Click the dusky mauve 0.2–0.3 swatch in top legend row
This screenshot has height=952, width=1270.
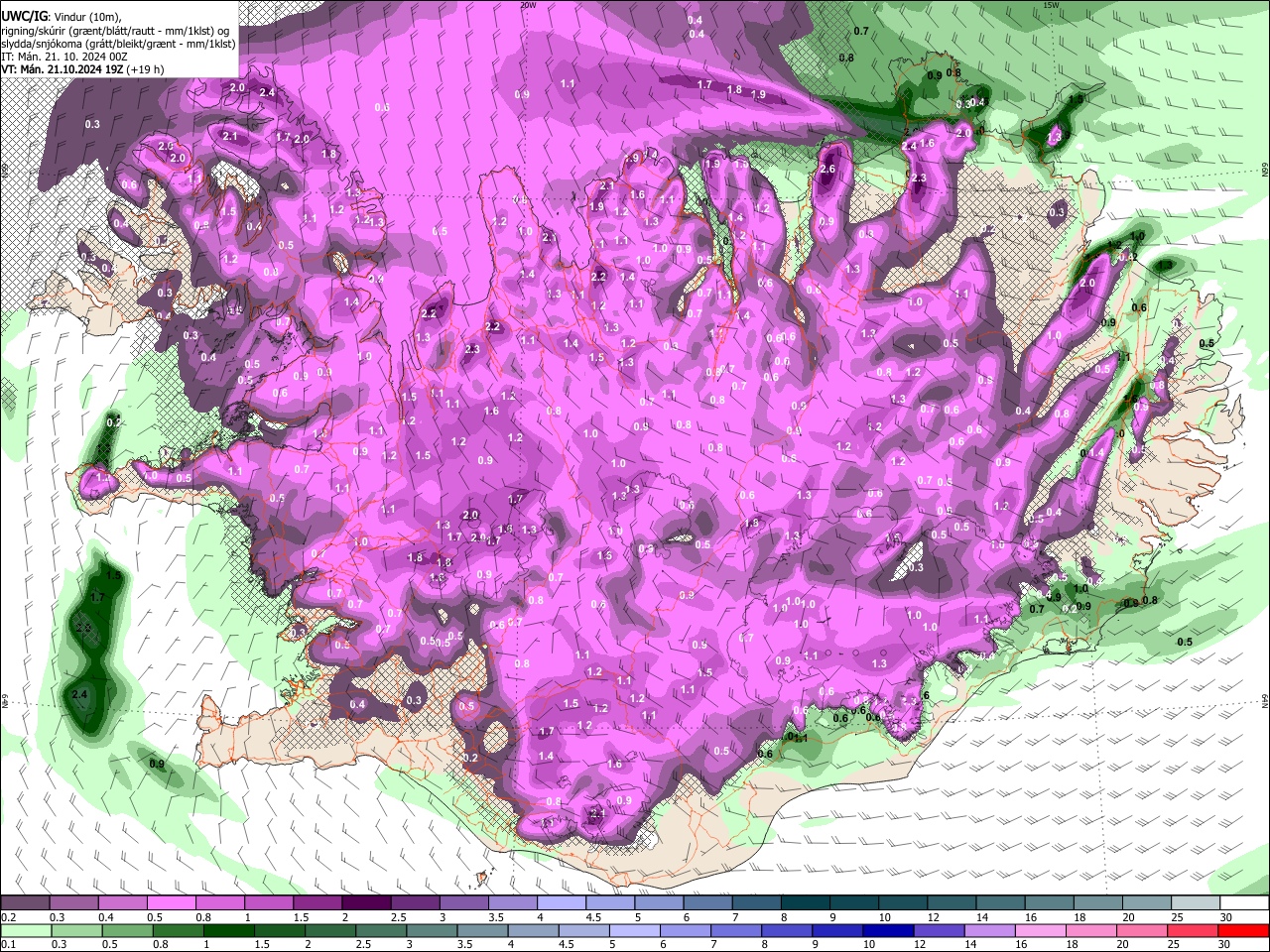click(x=25, y=903)
